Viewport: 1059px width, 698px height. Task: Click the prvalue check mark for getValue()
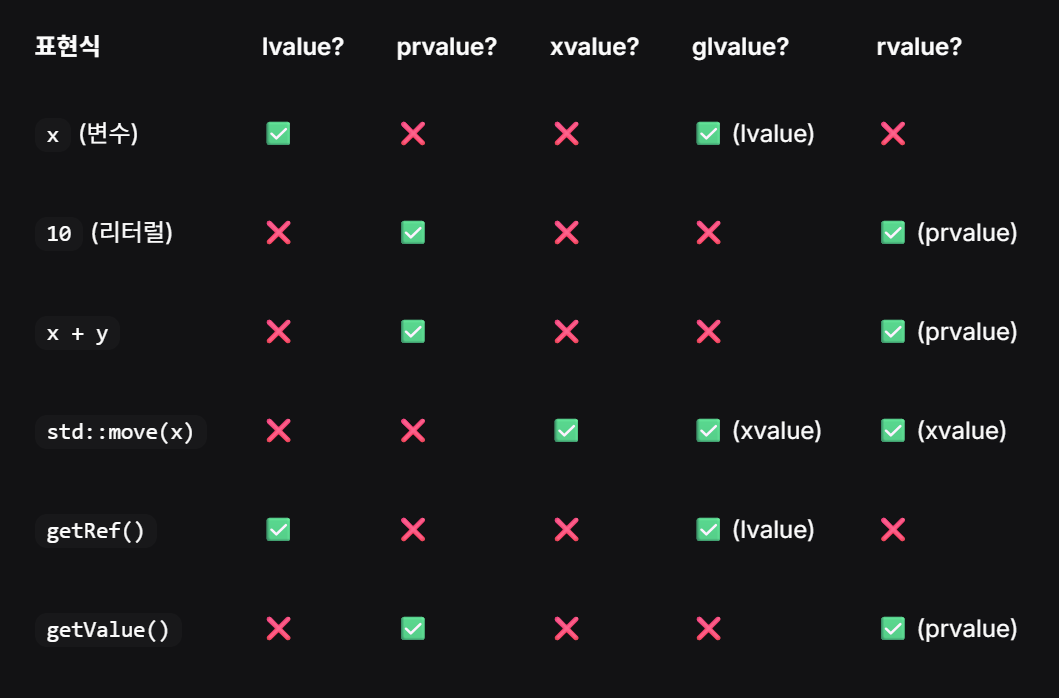[413, 628]
